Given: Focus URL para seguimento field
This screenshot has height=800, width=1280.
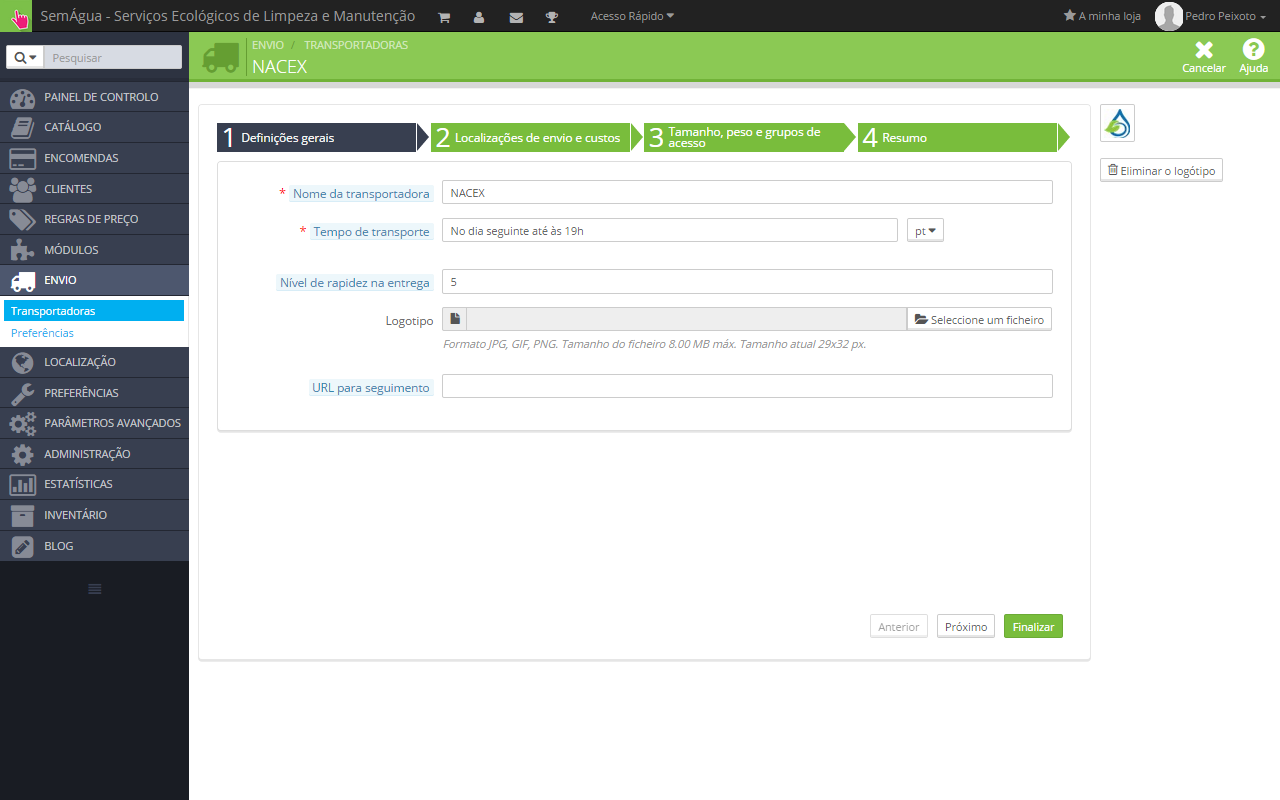Looking at the screenshot, I should [x=747, y=386].
